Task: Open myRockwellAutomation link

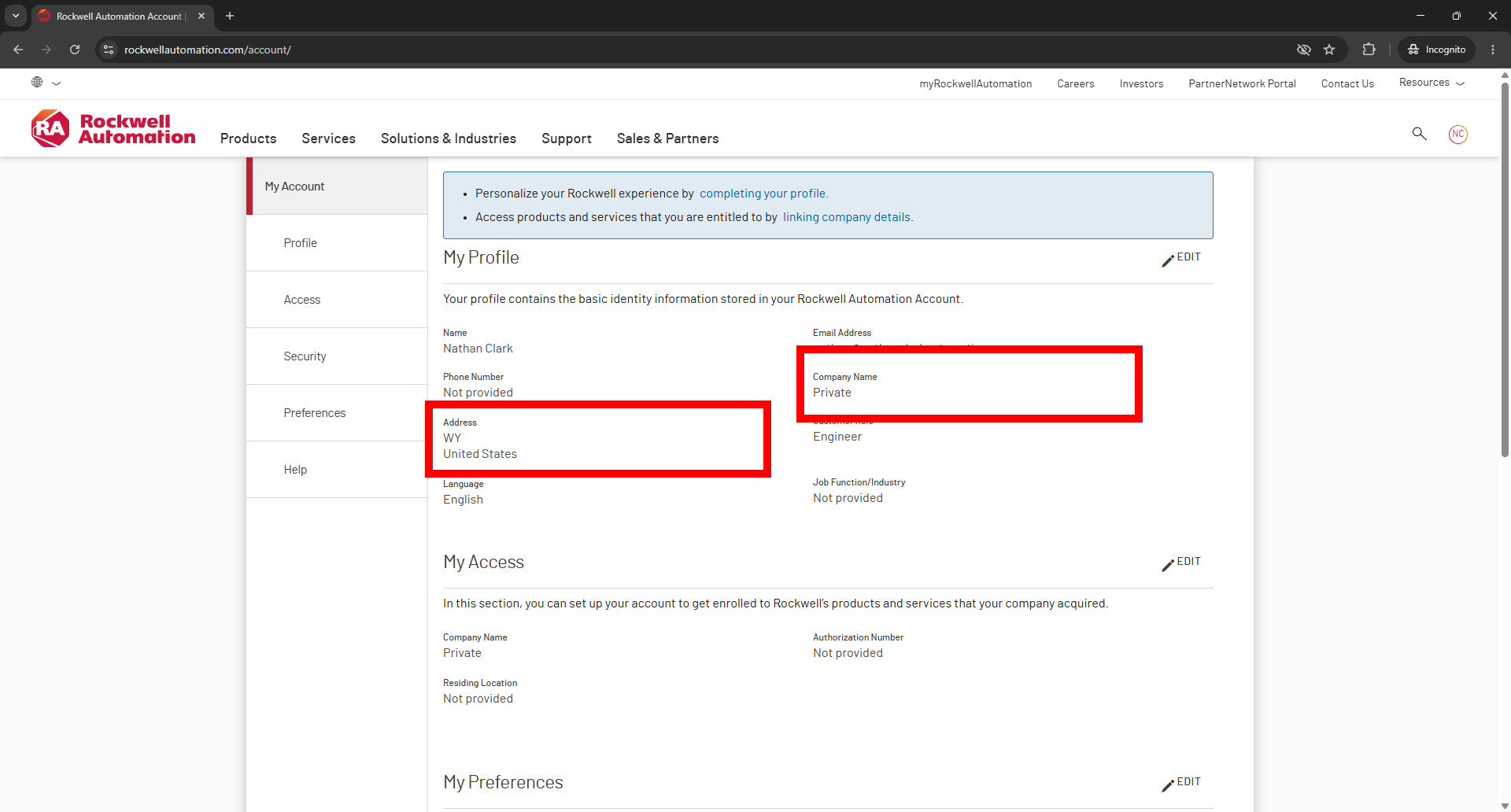Action: click(x=975, y=83)
